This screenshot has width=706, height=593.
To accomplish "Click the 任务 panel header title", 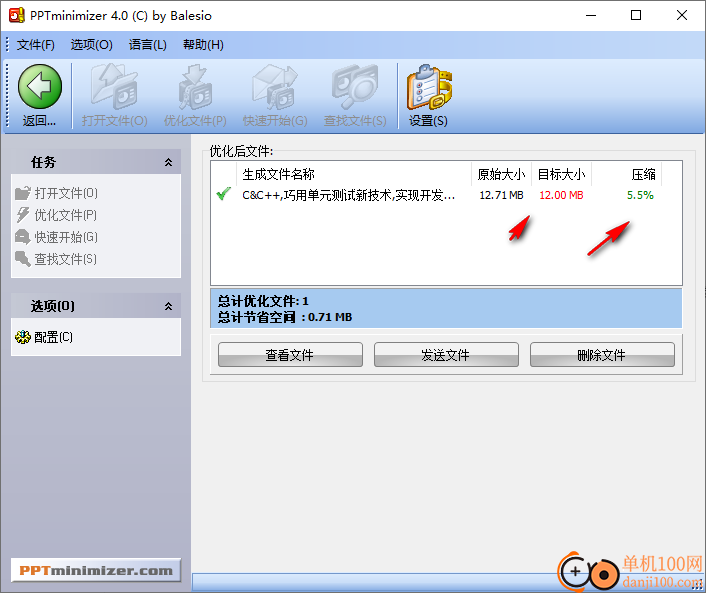I will [44, 162].
